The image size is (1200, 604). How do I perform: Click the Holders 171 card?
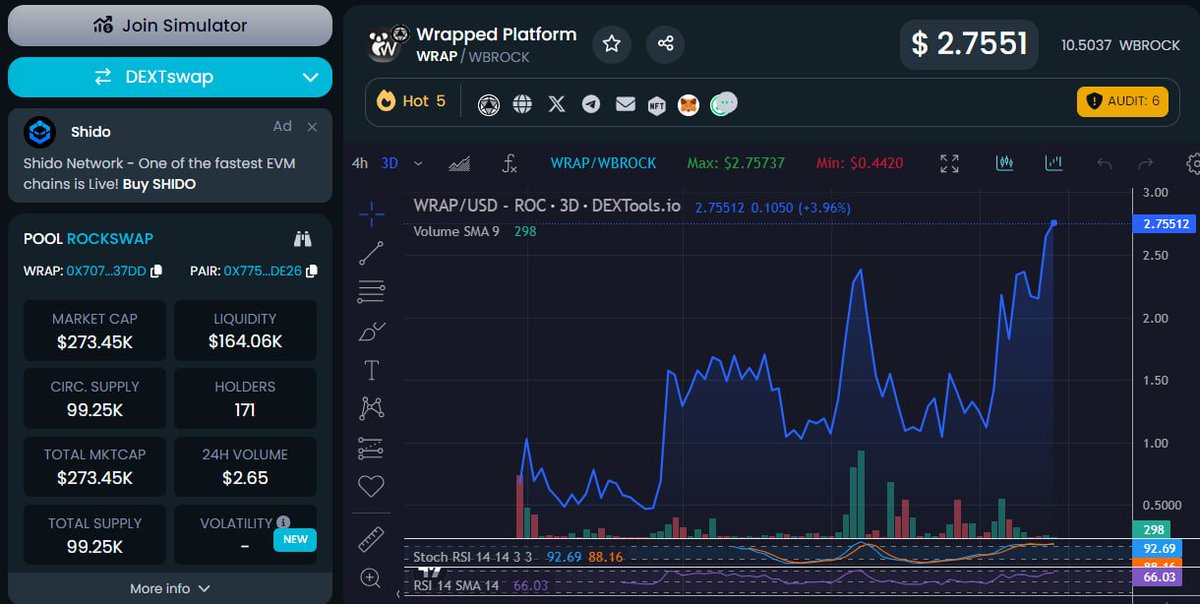(245, 398)
